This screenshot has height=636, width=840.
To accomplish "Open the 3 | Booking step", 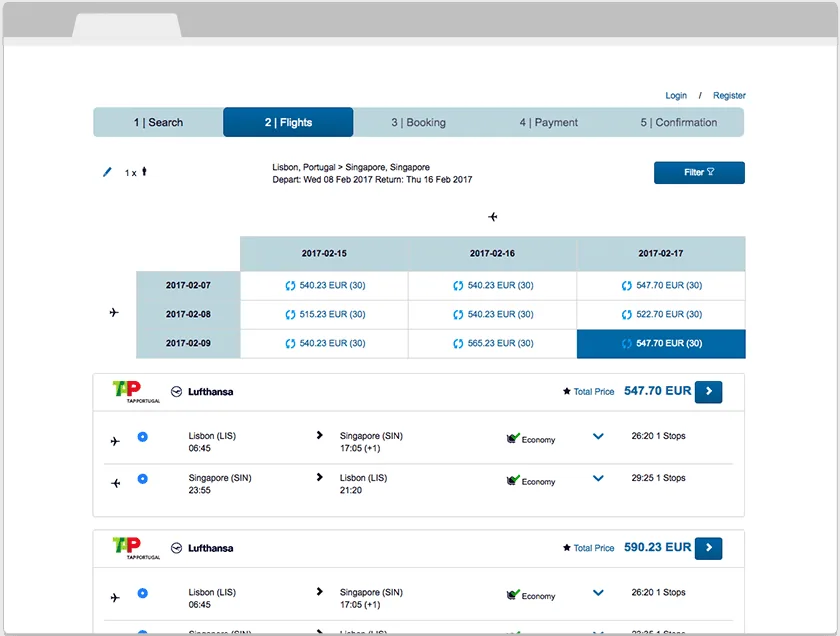I will point(418,122).
